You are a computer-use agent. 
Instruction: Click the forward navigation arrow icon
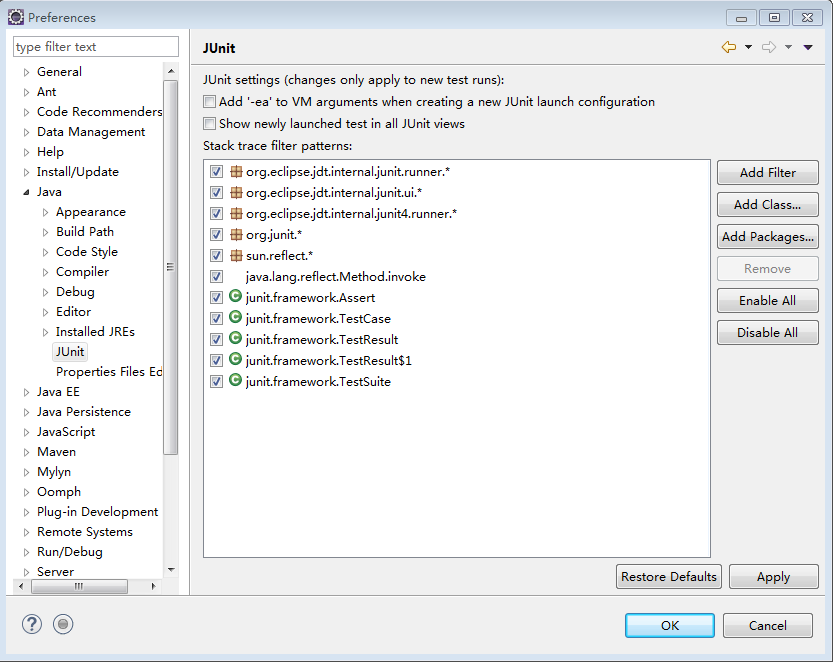coord(769,47)
